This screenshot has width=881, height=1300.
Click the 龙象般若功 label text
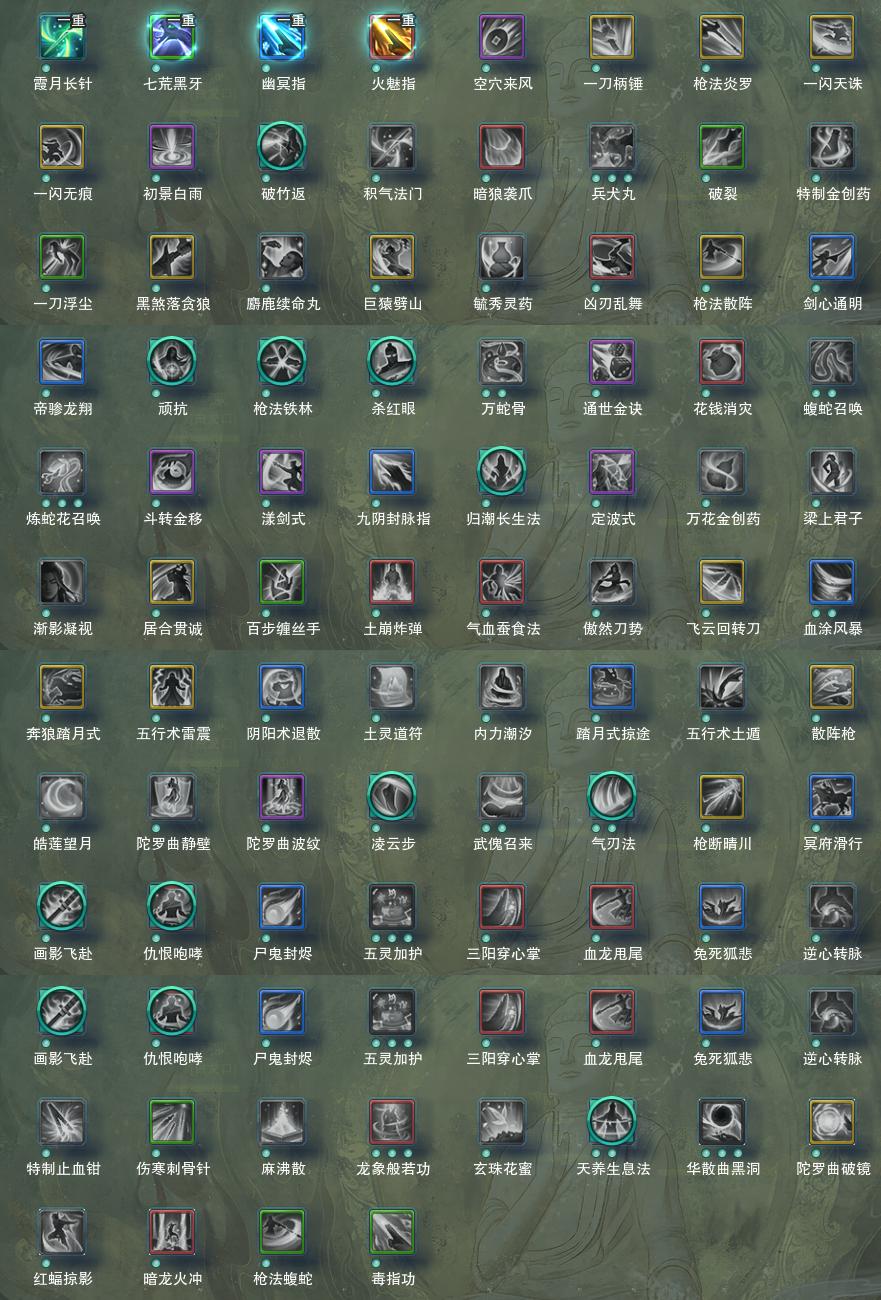pyautogui.click(x=393, y=1169)
